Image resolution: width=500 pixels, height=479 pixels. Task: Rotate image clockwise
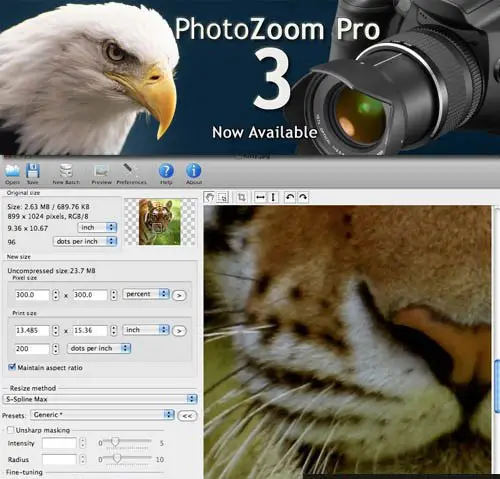point(303,197)
